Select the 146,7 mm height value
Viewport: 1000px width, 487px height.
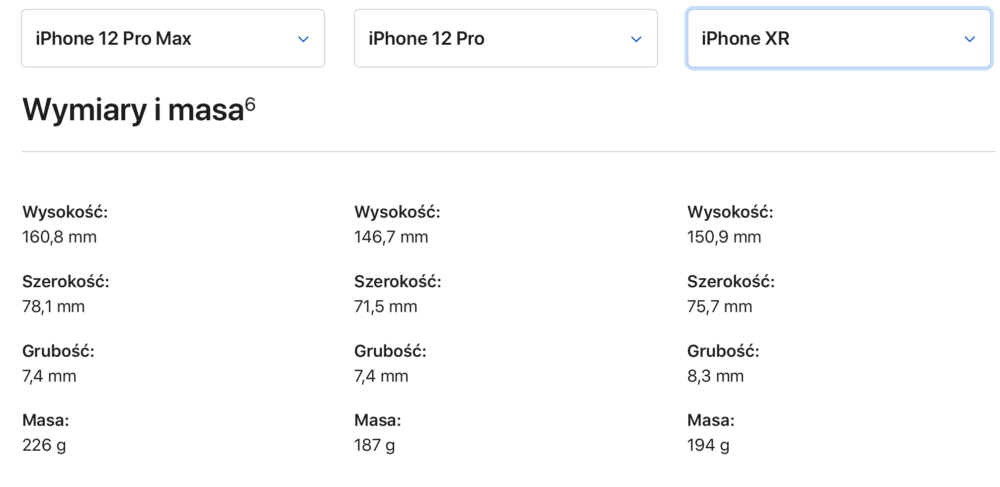pos(391,238)
